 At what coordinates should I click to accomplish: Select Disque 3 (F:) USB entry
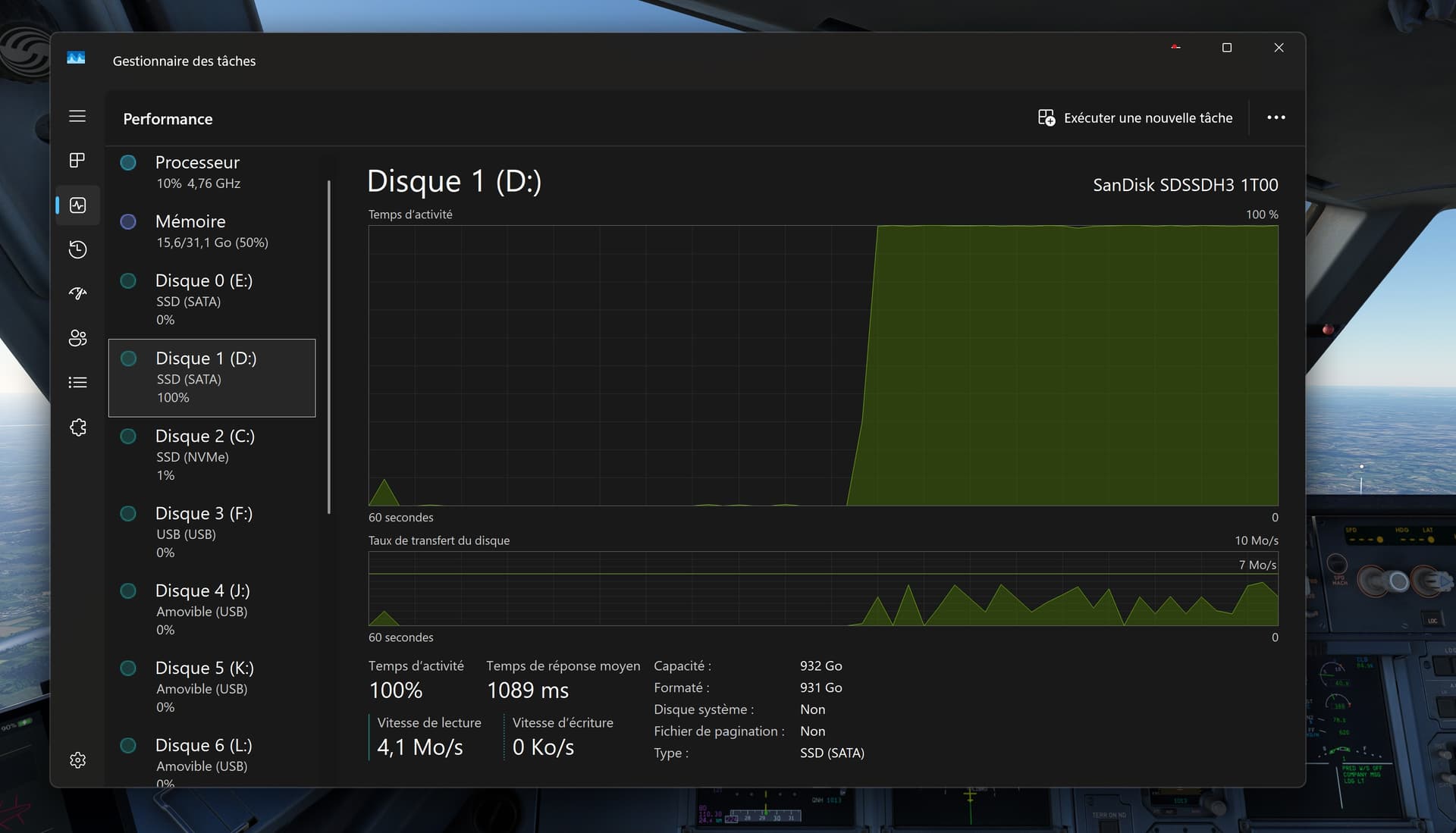point(212,531)
